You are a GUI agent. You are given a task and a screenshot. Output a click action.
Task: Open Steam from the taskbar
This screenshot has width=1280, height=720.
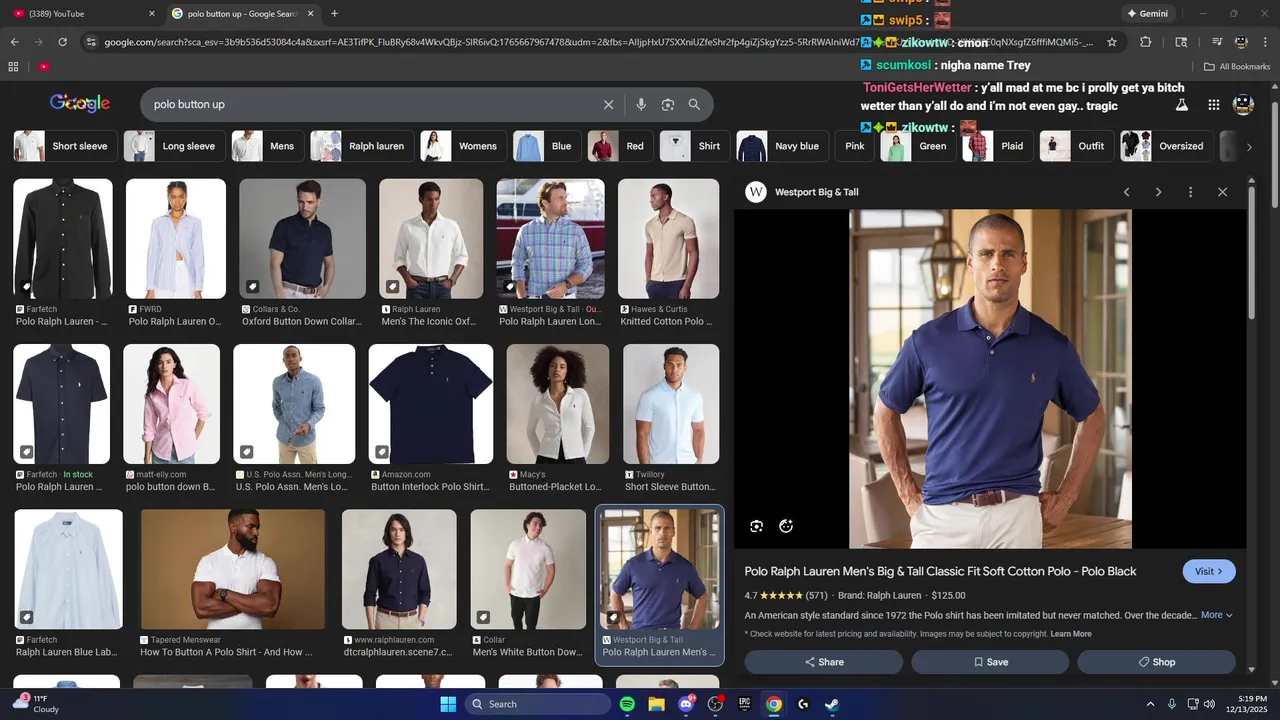click(832, 704)
